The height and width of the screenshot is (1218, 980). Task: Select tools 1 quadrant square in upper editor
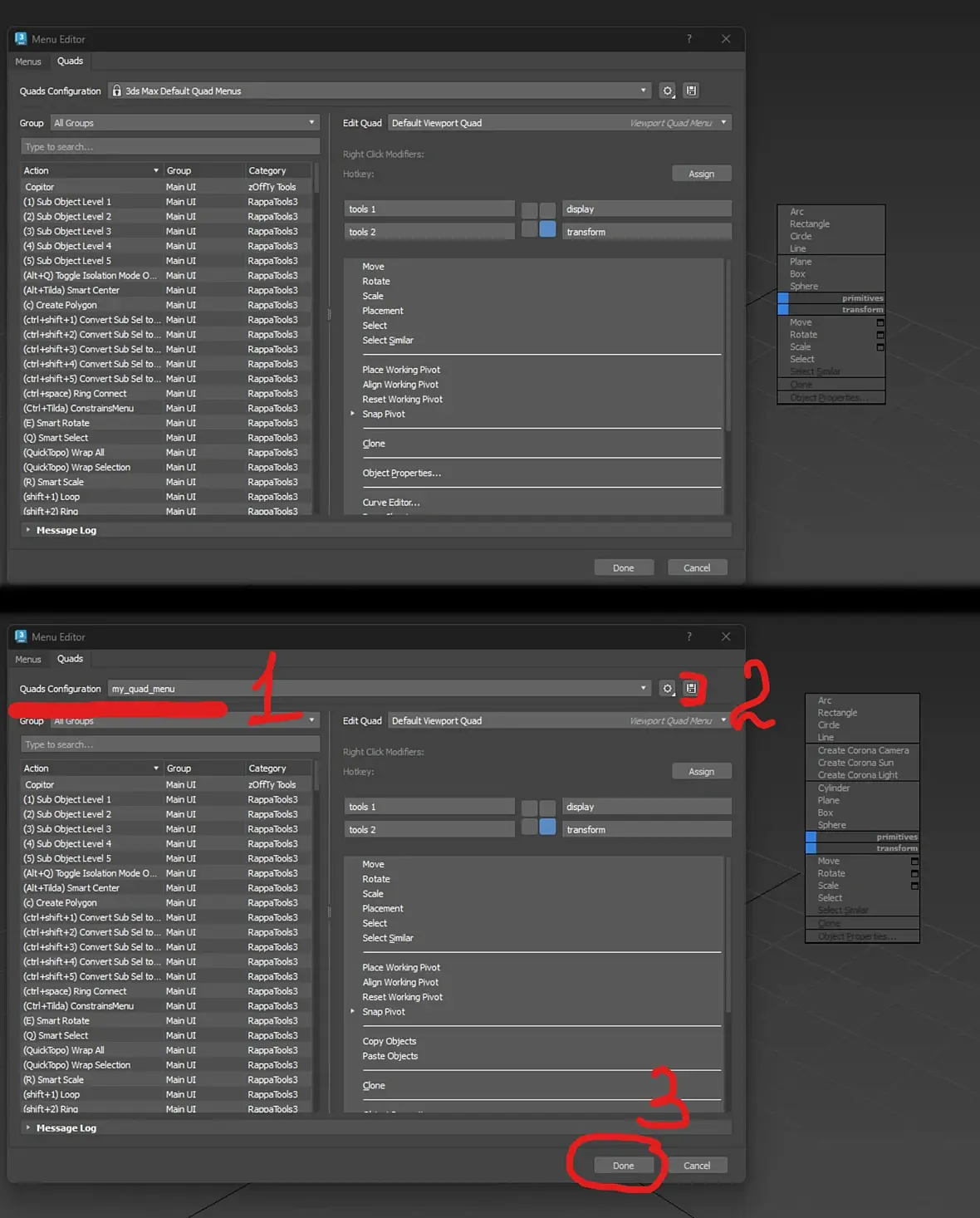(529, 210)
